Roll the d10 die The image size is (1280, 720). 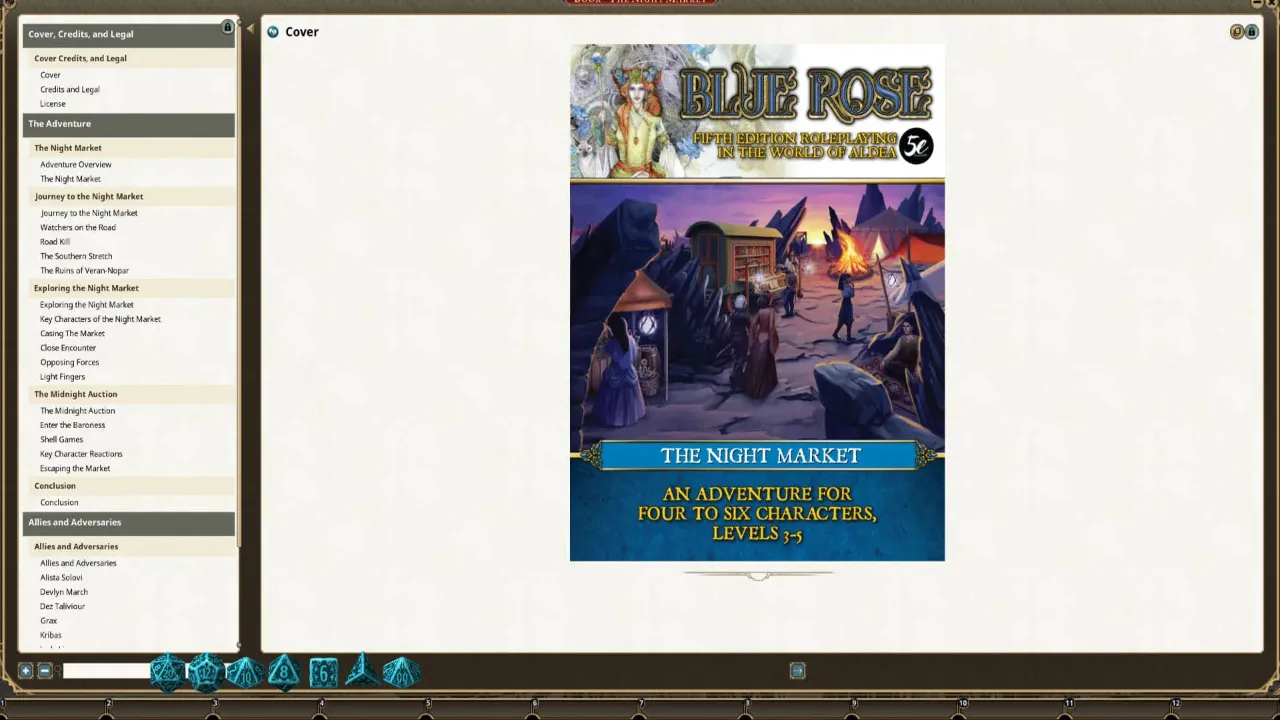(x=245, y=673)
